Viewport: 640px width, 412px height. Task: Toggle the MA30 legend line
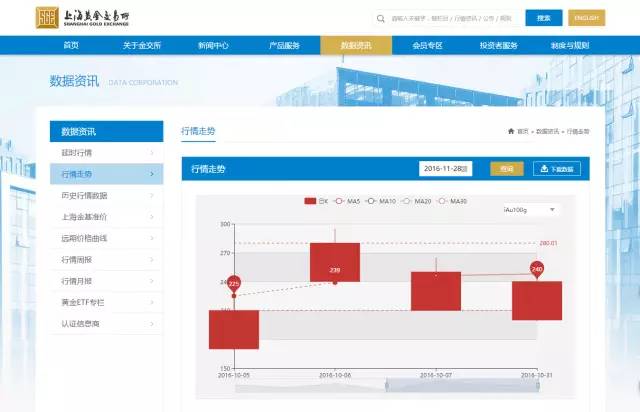[x=452, y=201]
